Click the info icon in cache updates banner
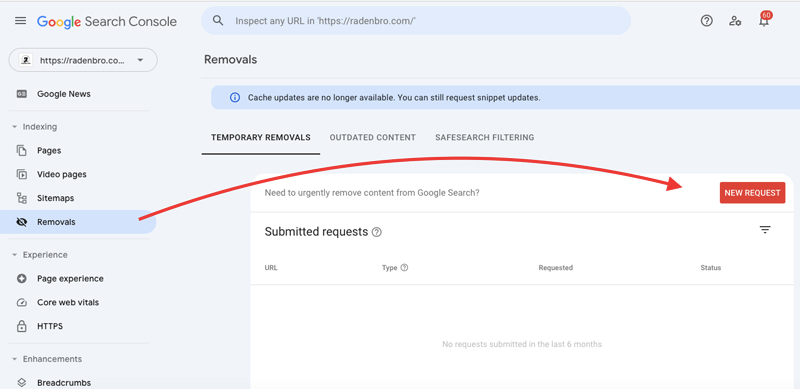Screen dimensions: 800x389 coord(235,98)
